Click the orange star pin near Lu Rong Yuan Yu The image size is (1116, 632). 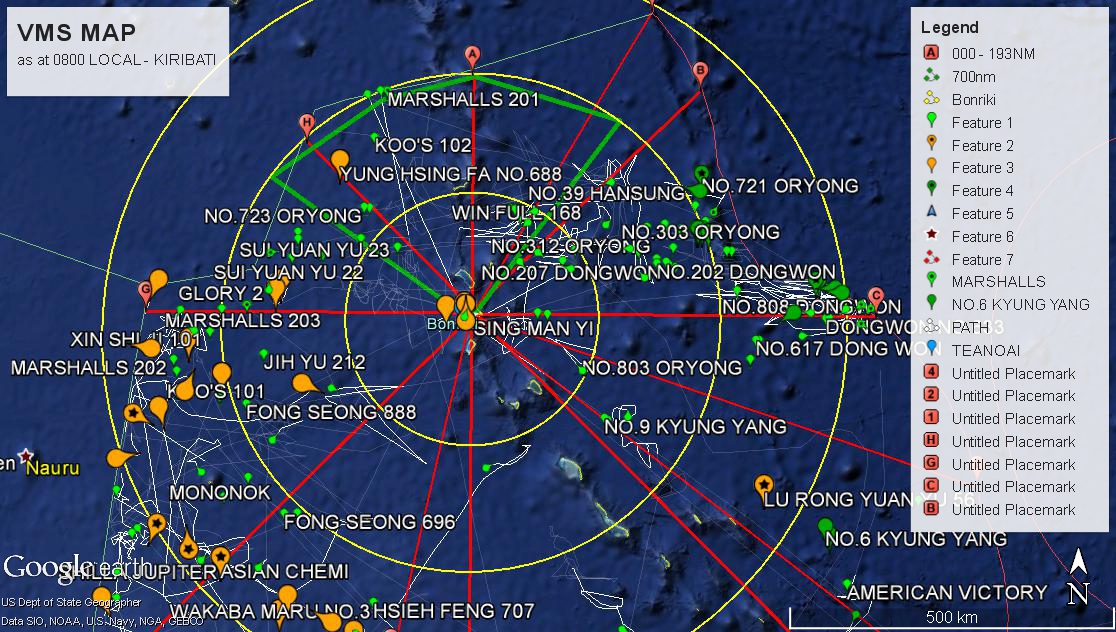(764, 485)
